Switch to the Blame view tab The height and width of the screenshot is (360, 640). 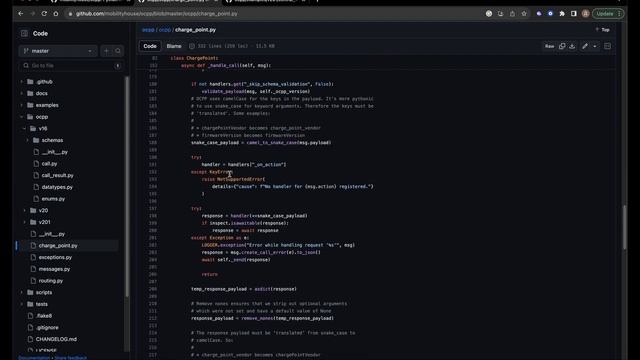click(x=174, y=46)
